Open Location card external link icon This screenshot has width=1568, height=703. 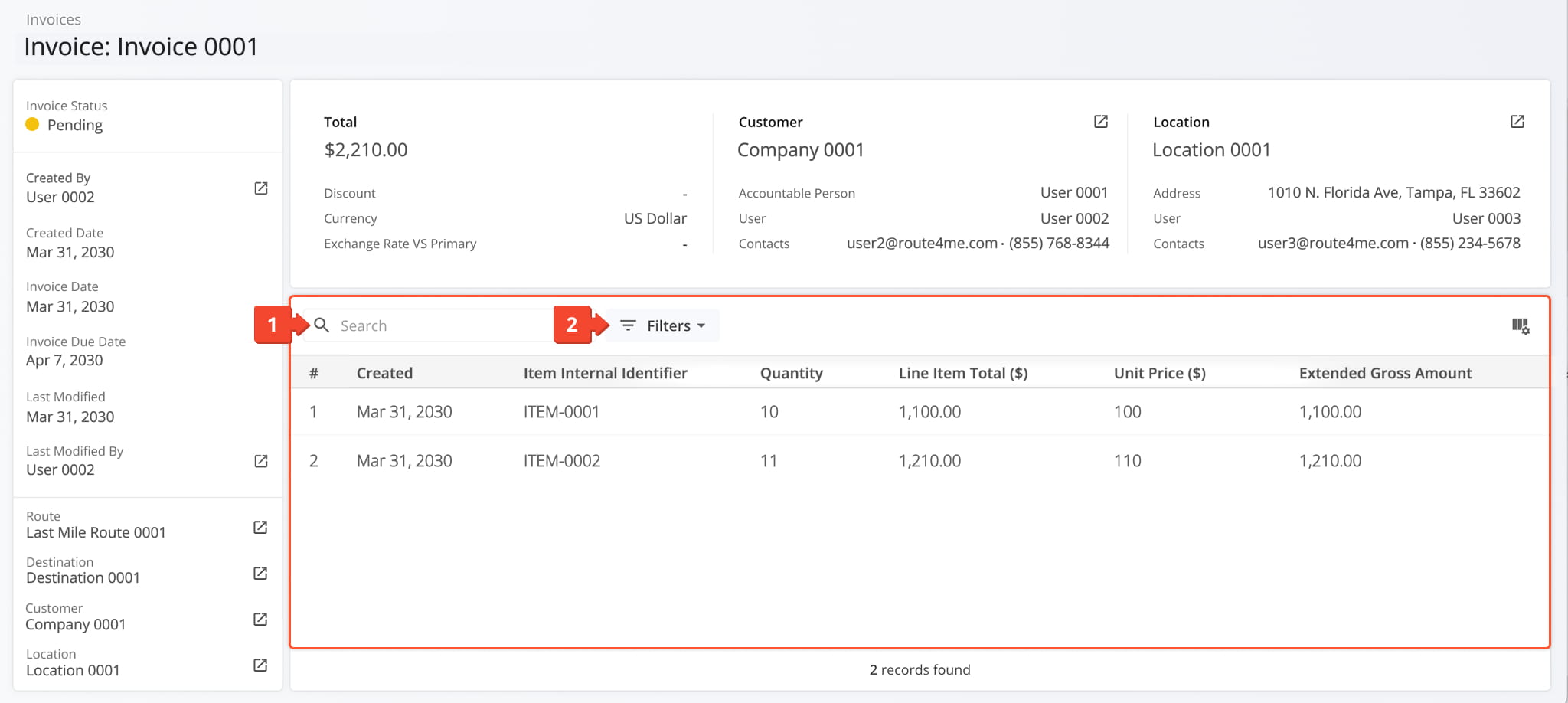click(x=1517, y=122)
